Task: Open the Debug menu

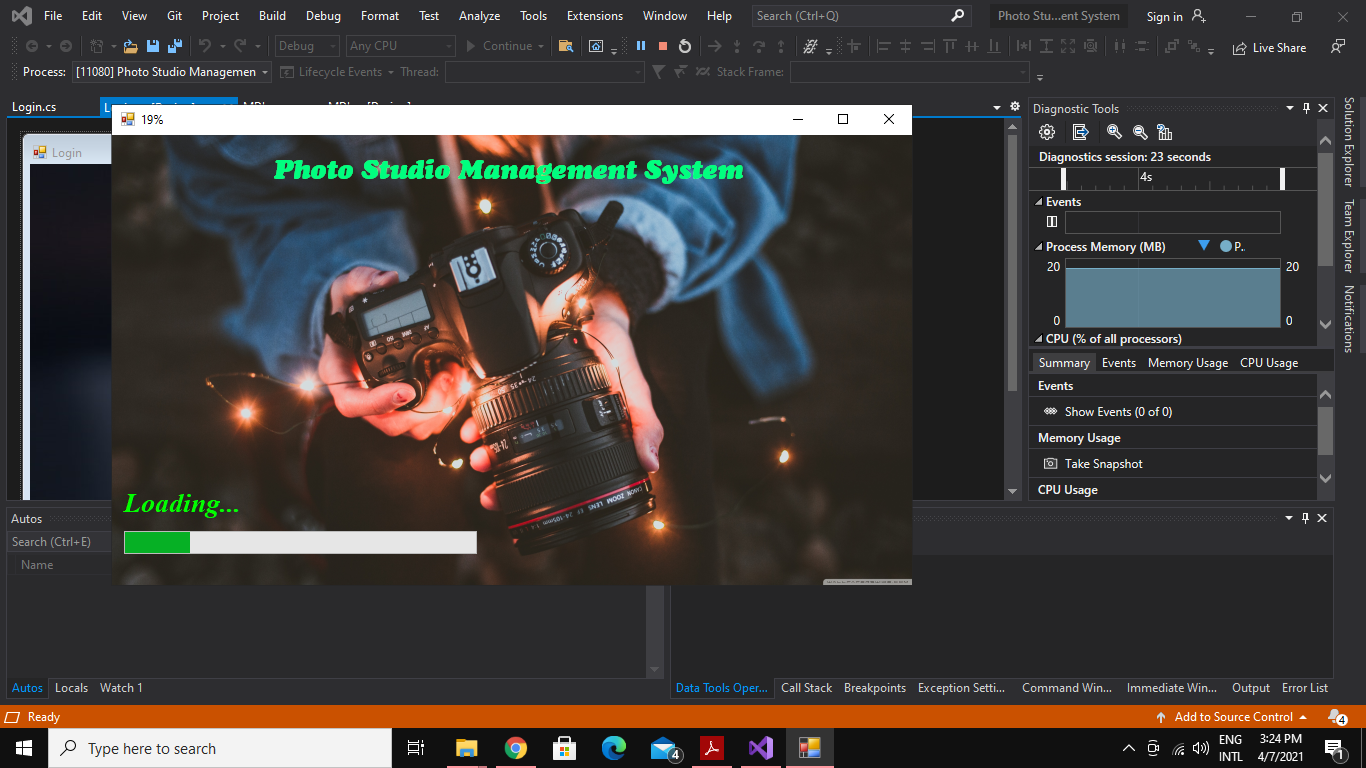Action: (x=323, y=15)
